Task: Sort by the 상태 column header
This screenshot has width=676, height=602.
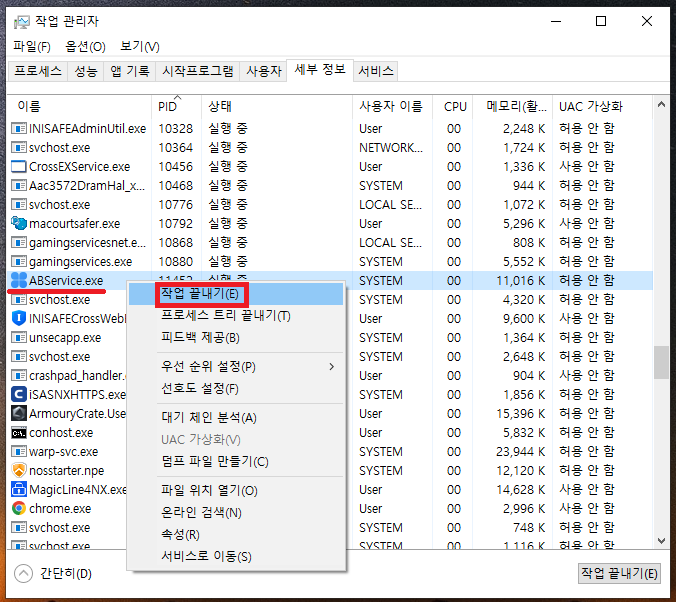Action: pyautogui.click(x=277, y=106)
